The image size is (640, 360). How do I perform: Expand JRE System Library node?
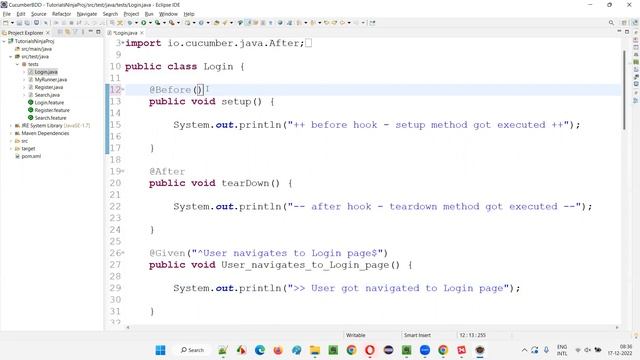pyautogui.click(x=11, y=126)
